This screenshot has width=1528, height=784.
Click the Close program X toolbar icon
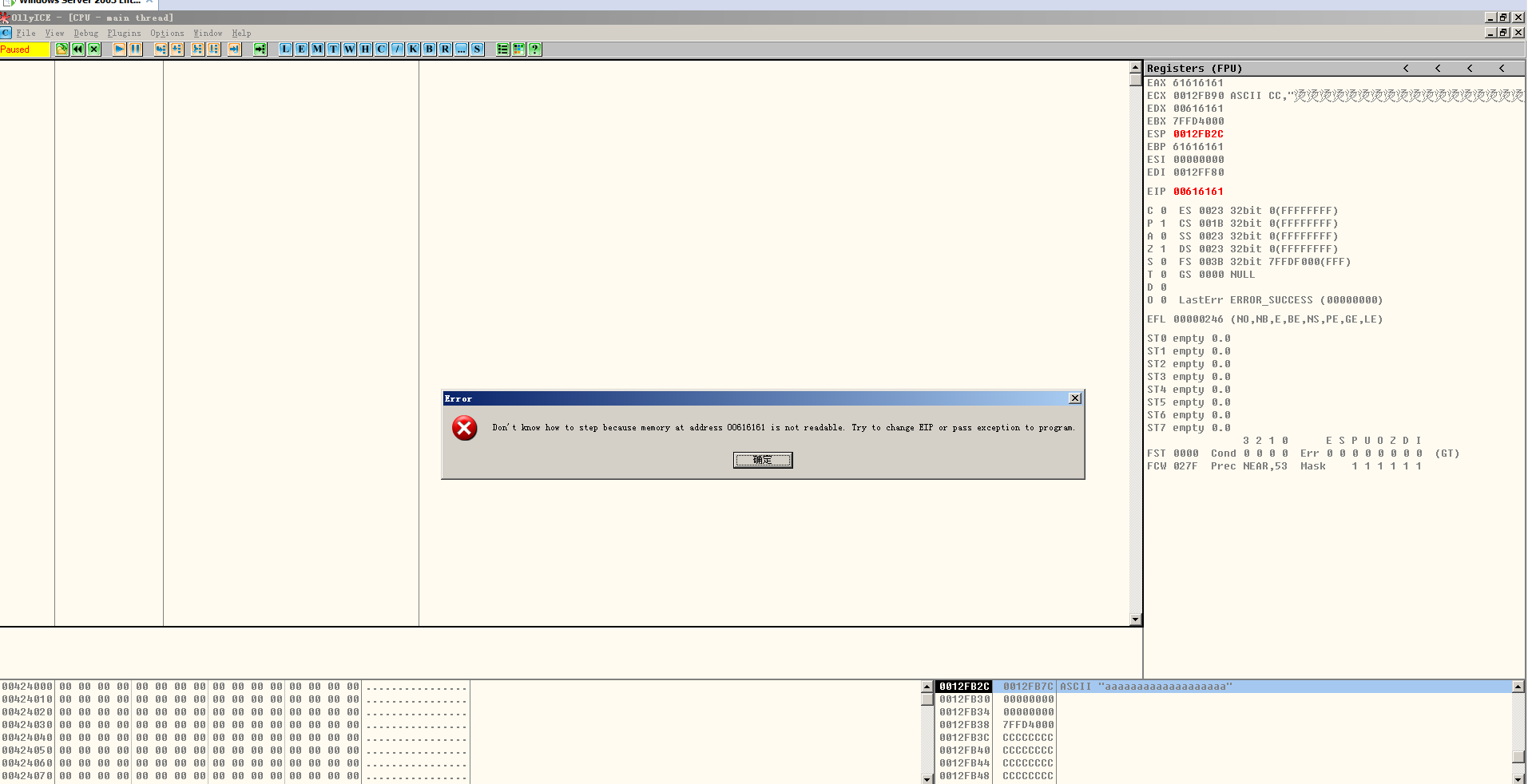[94, 49]
